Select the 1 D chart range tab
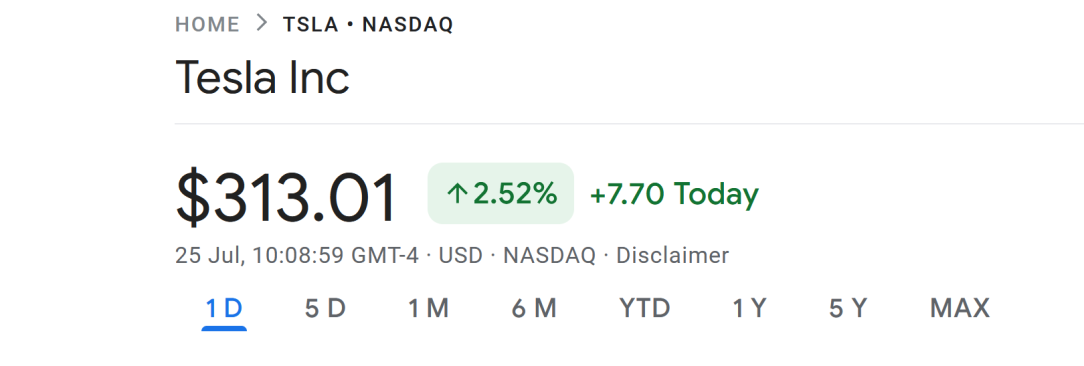This screenshot has height=366, width=1084. pyautogui.click(x=224, y=308)
